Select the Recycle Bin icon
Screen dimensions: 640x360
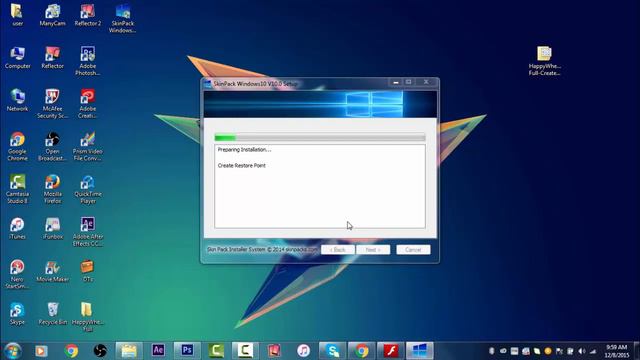pos(52,313)
